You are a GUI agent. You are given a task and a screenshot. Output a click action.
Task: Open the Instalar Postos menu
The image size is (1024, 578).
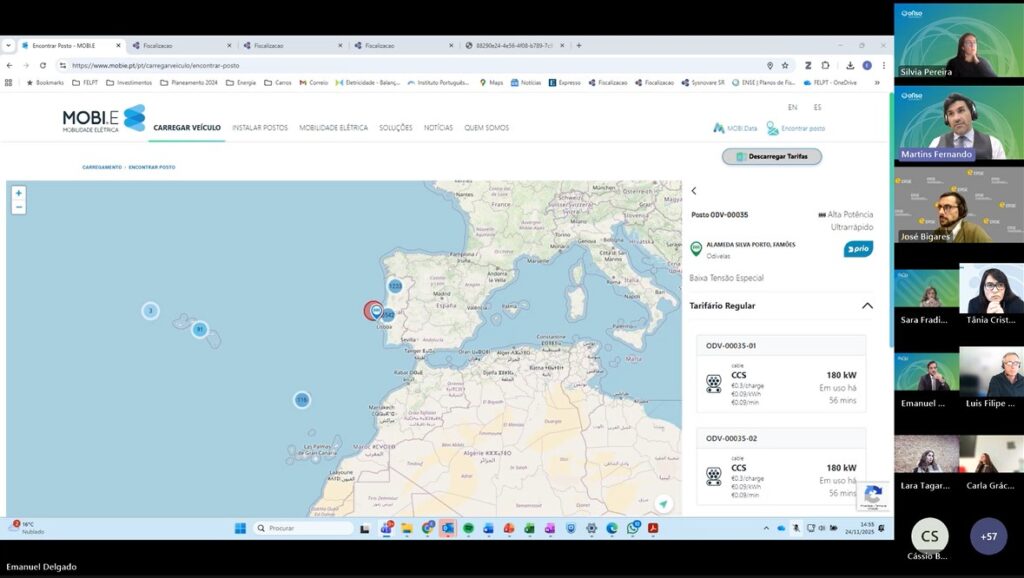coord(259,128)
